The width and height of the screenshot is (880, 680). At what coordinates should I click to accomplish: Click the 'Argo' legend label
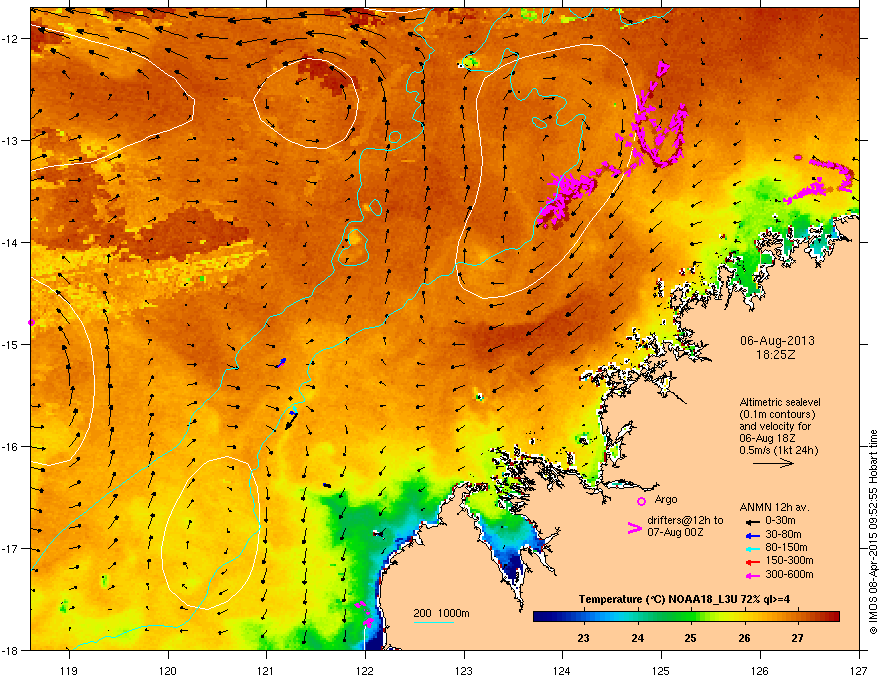point(666,499)
